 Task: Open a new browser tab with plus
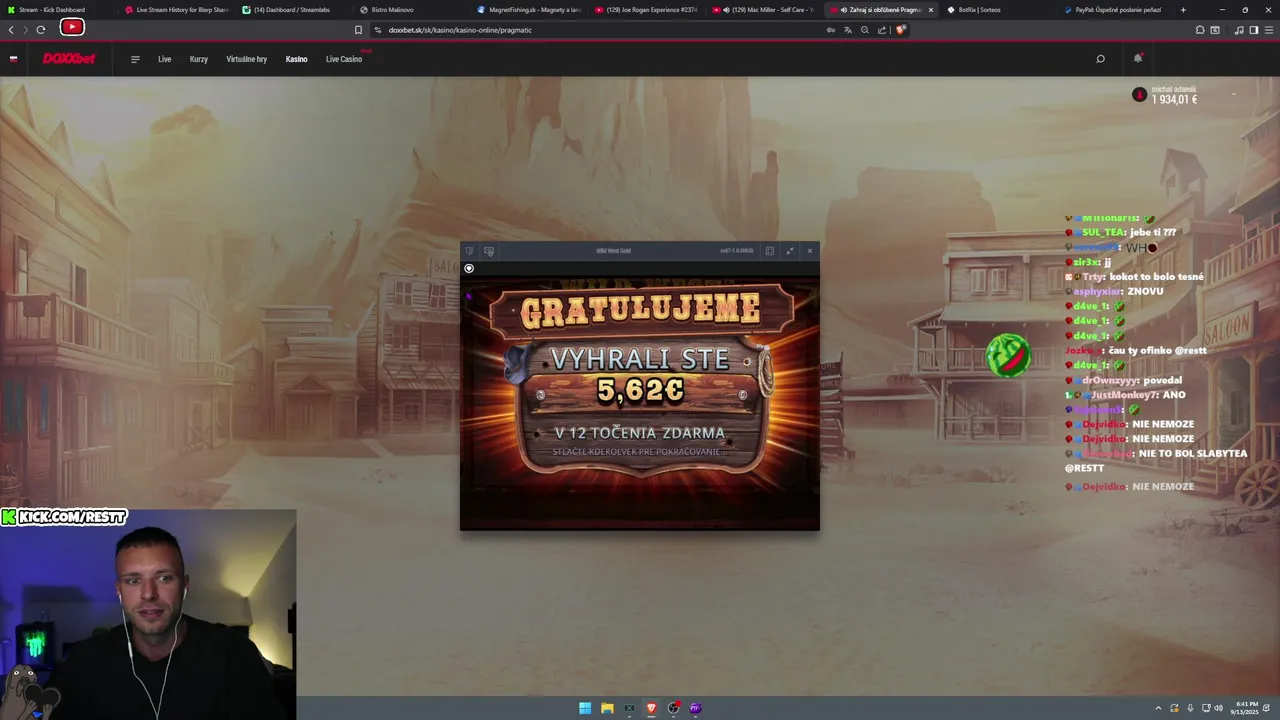[x=1183, y=10]
